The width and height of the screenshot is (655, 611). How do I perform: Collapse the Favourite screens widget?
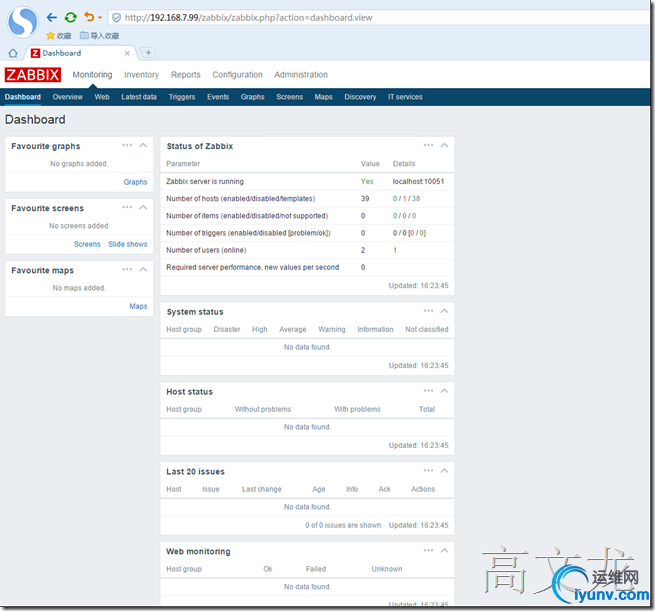143,207
